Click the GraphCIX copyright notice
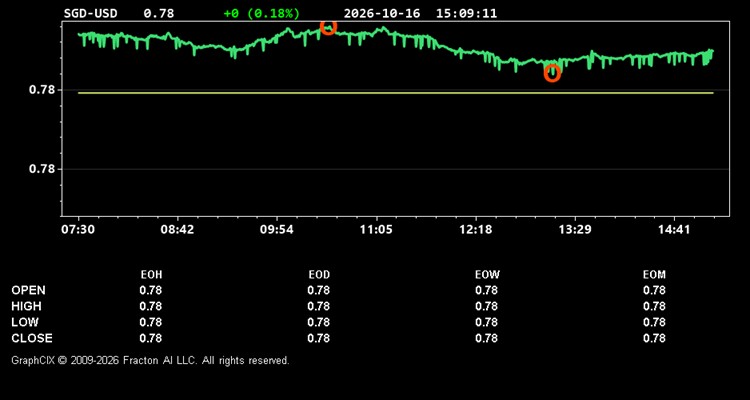 click(x=151, y=360)
